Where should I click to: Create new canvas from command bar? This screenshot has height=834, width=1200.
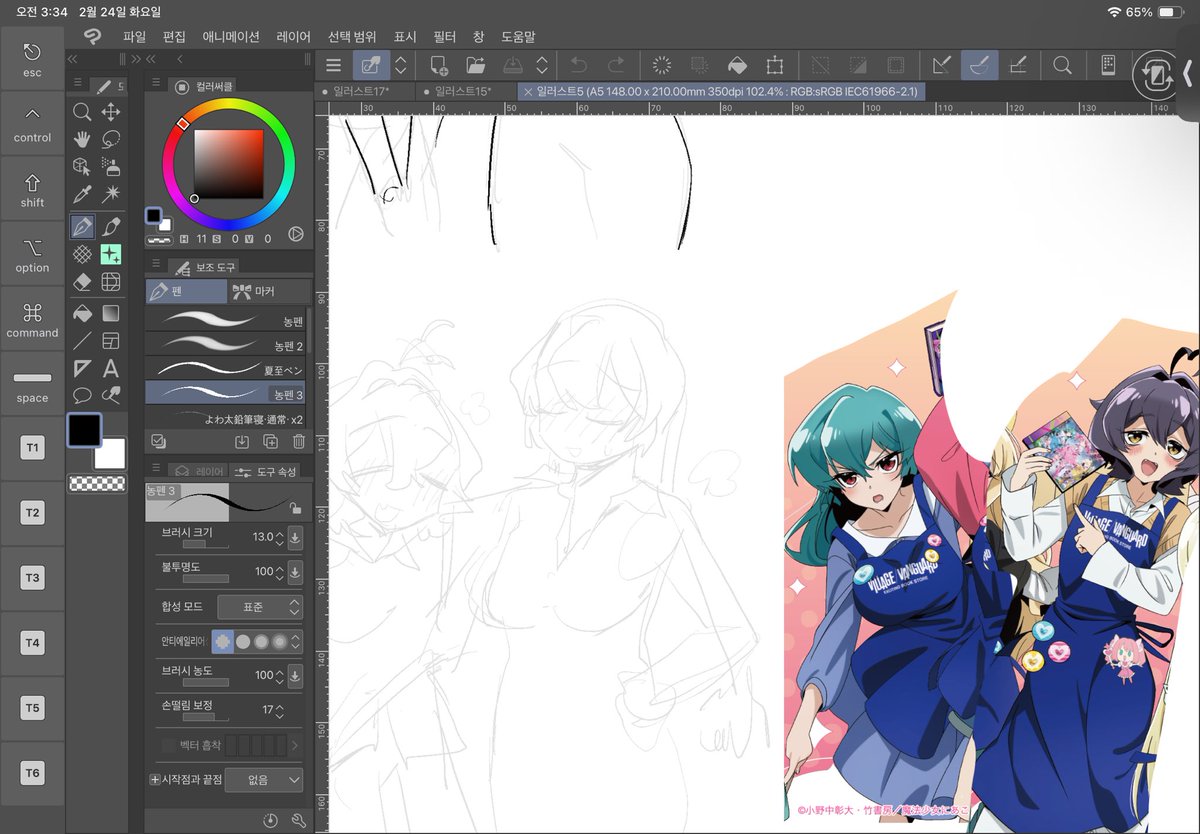(x=438, y=65)
